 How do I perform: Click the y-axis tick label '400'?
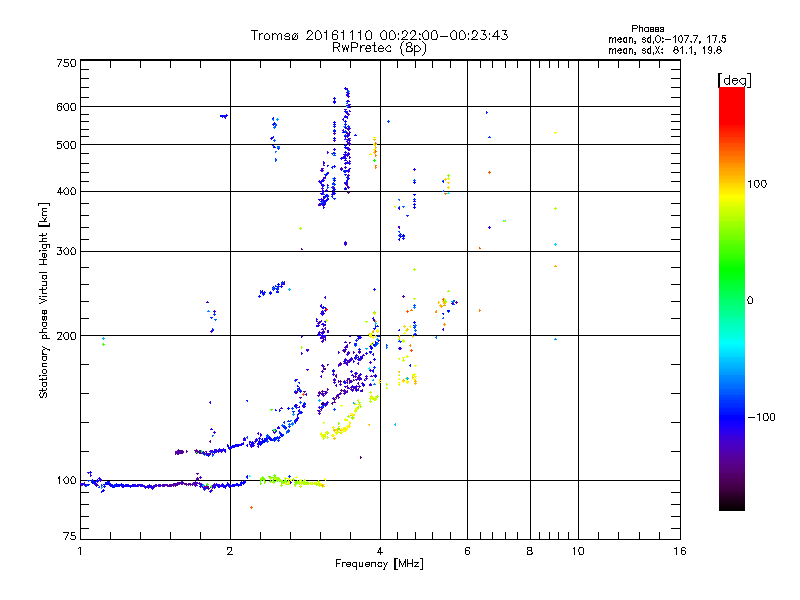[x=66, y=191]
